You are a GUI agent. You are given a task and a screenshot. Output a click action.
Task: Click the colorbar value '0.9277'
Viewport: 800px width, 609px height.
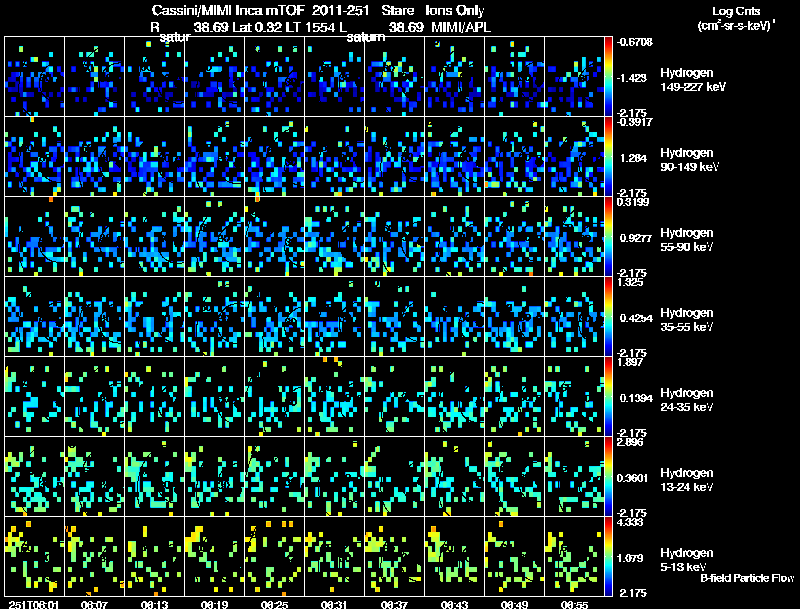(636, 238)
